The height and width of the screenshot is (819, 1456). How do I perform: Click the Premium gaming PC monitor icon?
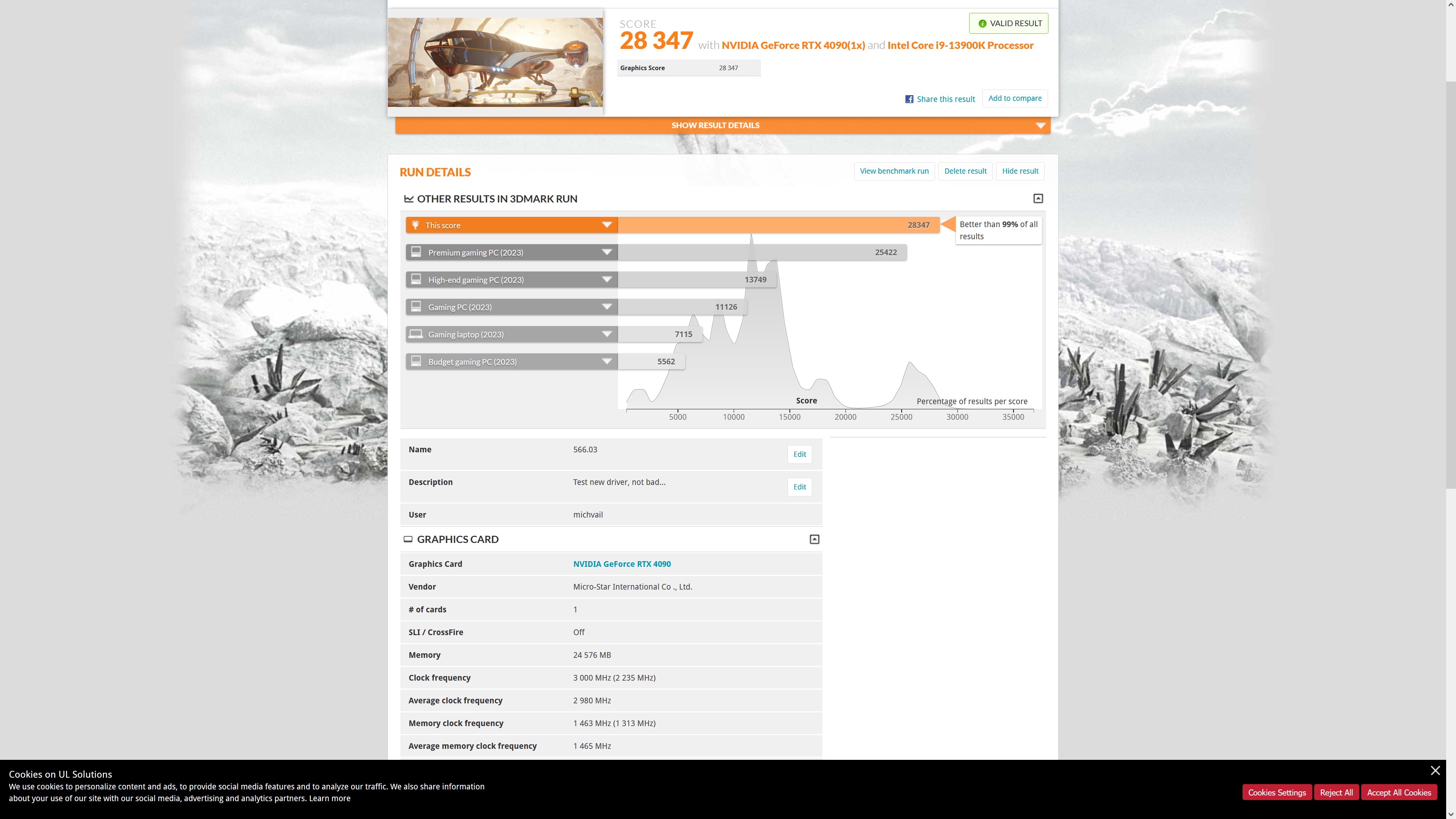click(x=416, y=252)
